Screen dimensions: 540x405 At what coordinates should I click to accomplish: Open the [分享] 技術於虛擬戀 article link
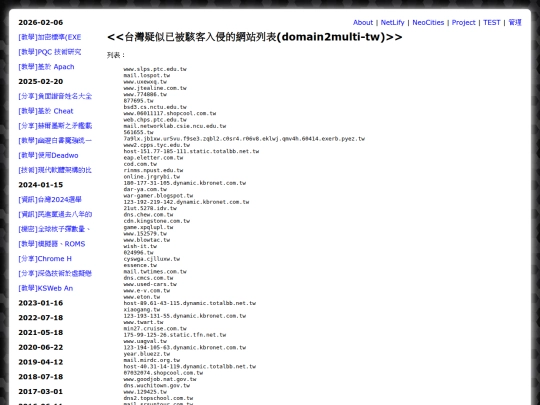(x=55, y=273)
